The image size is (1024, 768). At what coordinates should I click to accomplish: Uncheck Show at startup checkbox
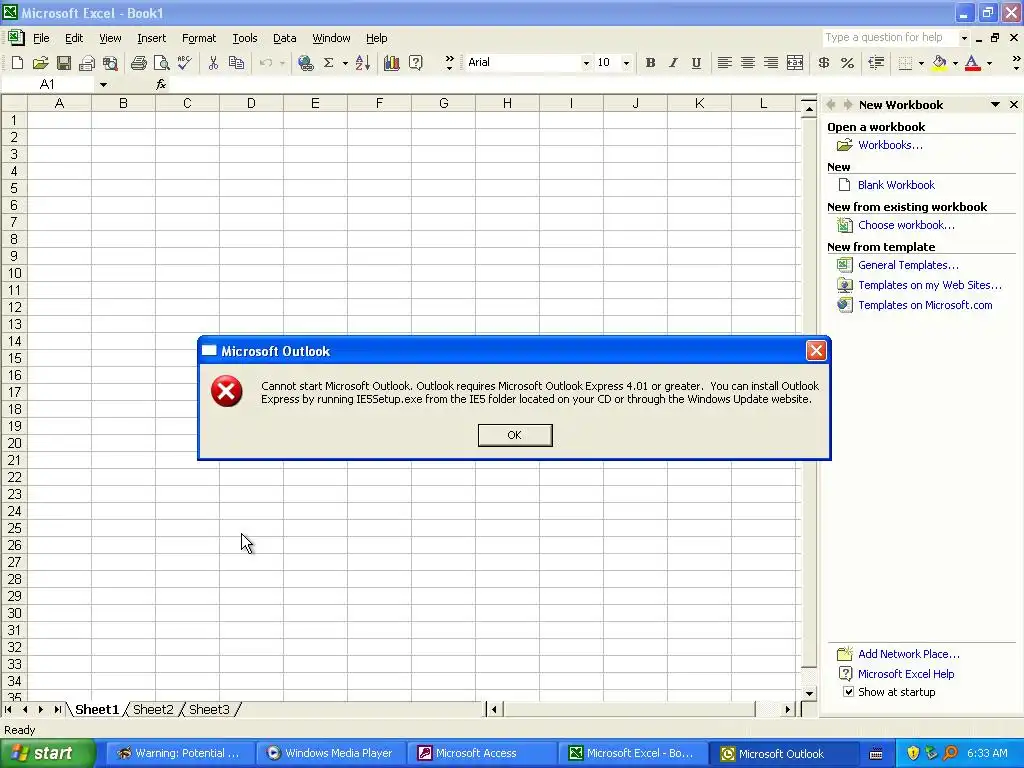pos(848,692)
